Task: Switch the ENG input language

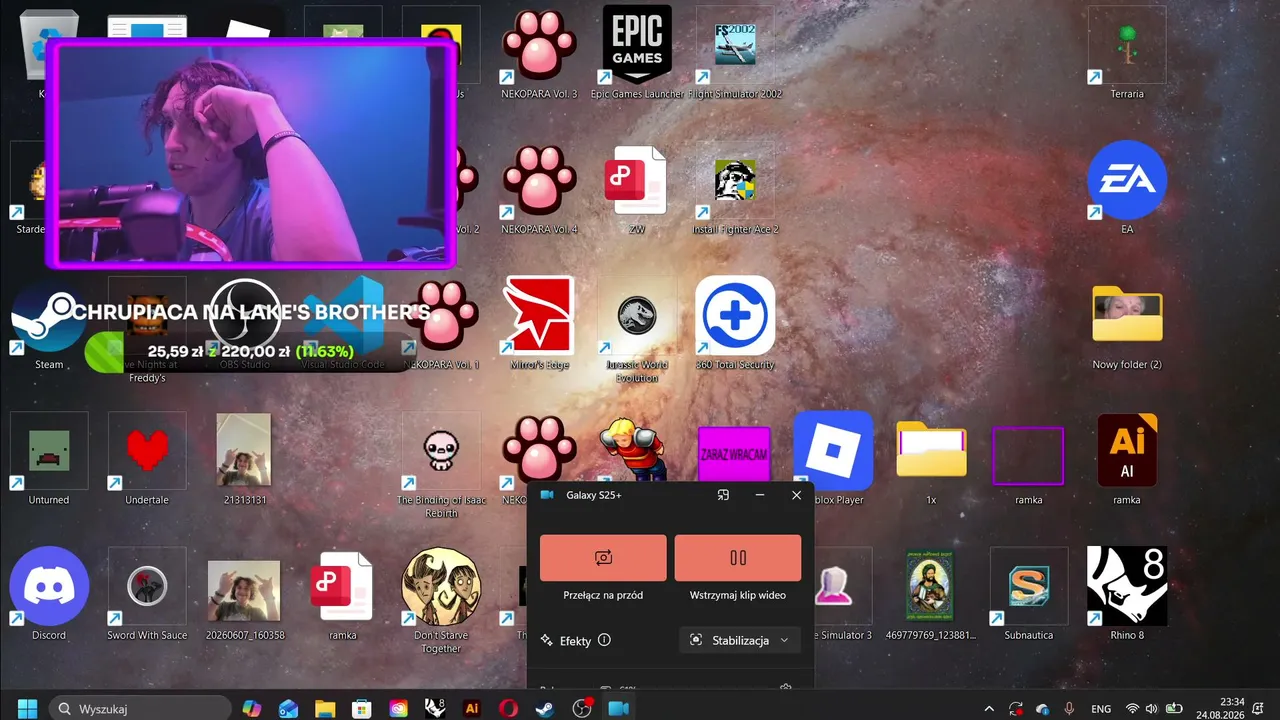Action: 1100,708
